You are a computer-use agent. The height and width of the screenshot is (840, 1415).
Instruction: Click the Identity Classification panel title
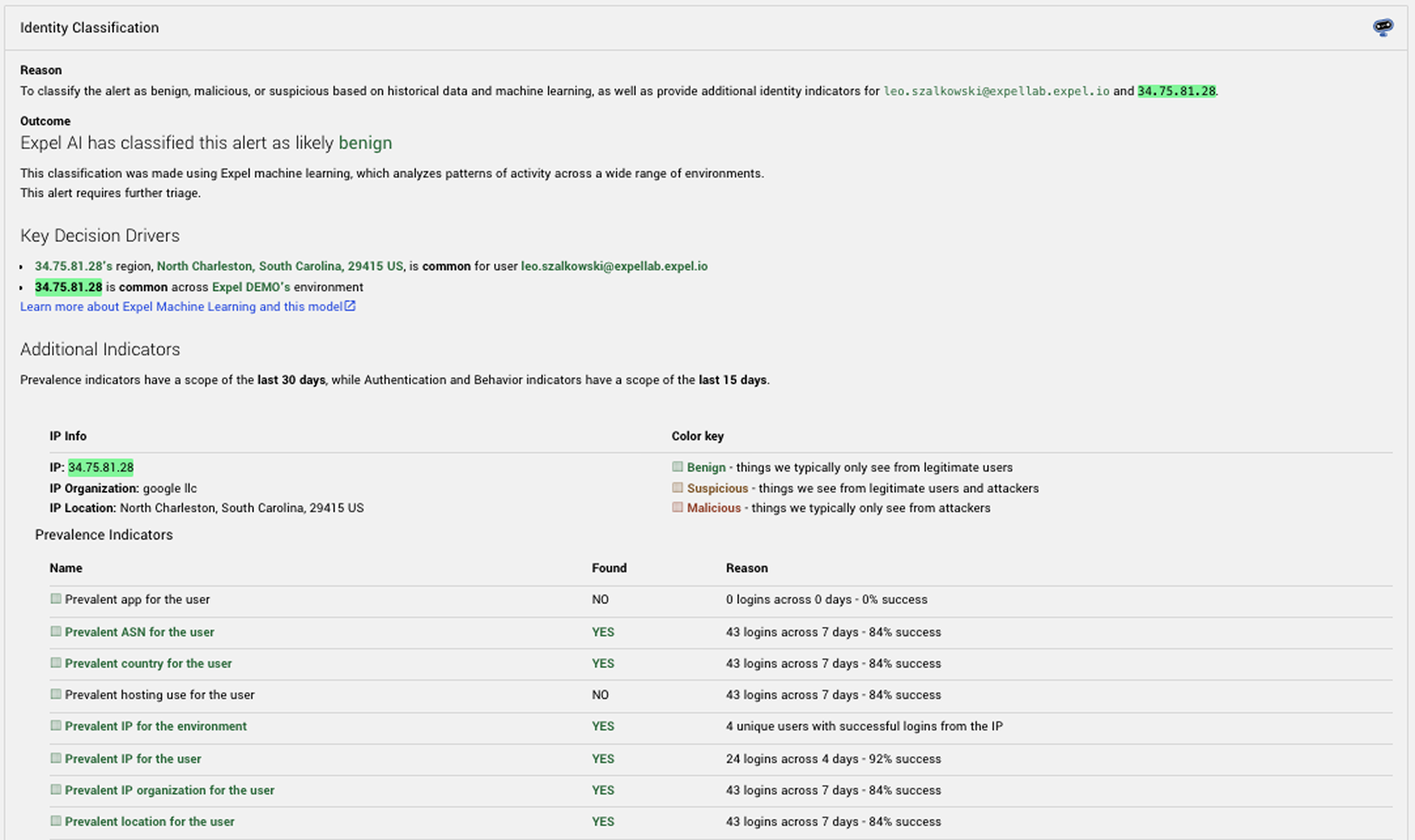(x=89, y=28)
